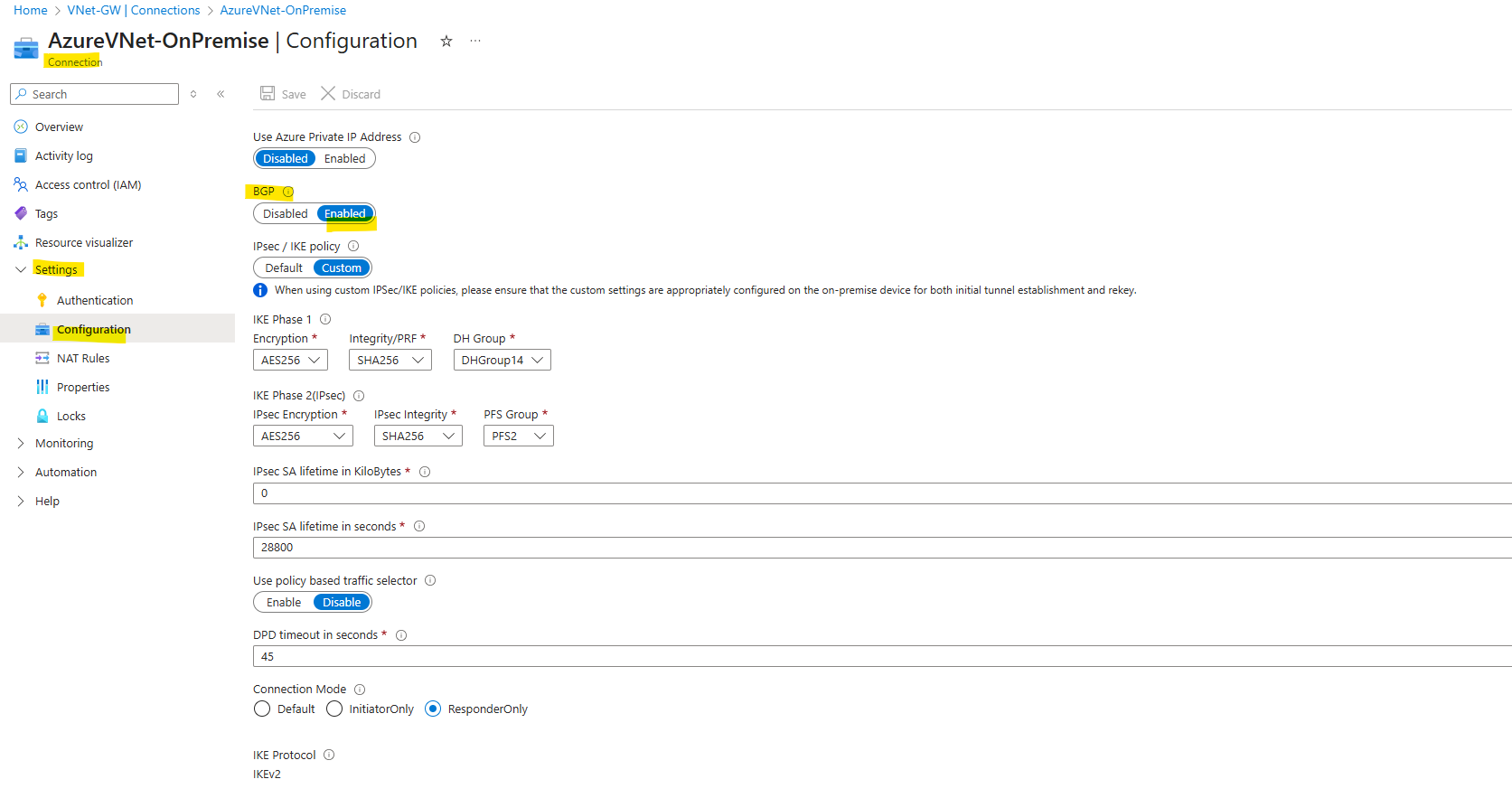Click info icon next to Use Azure Private IP Address
Screen dimensions: 1512x798
pos(415,137)
